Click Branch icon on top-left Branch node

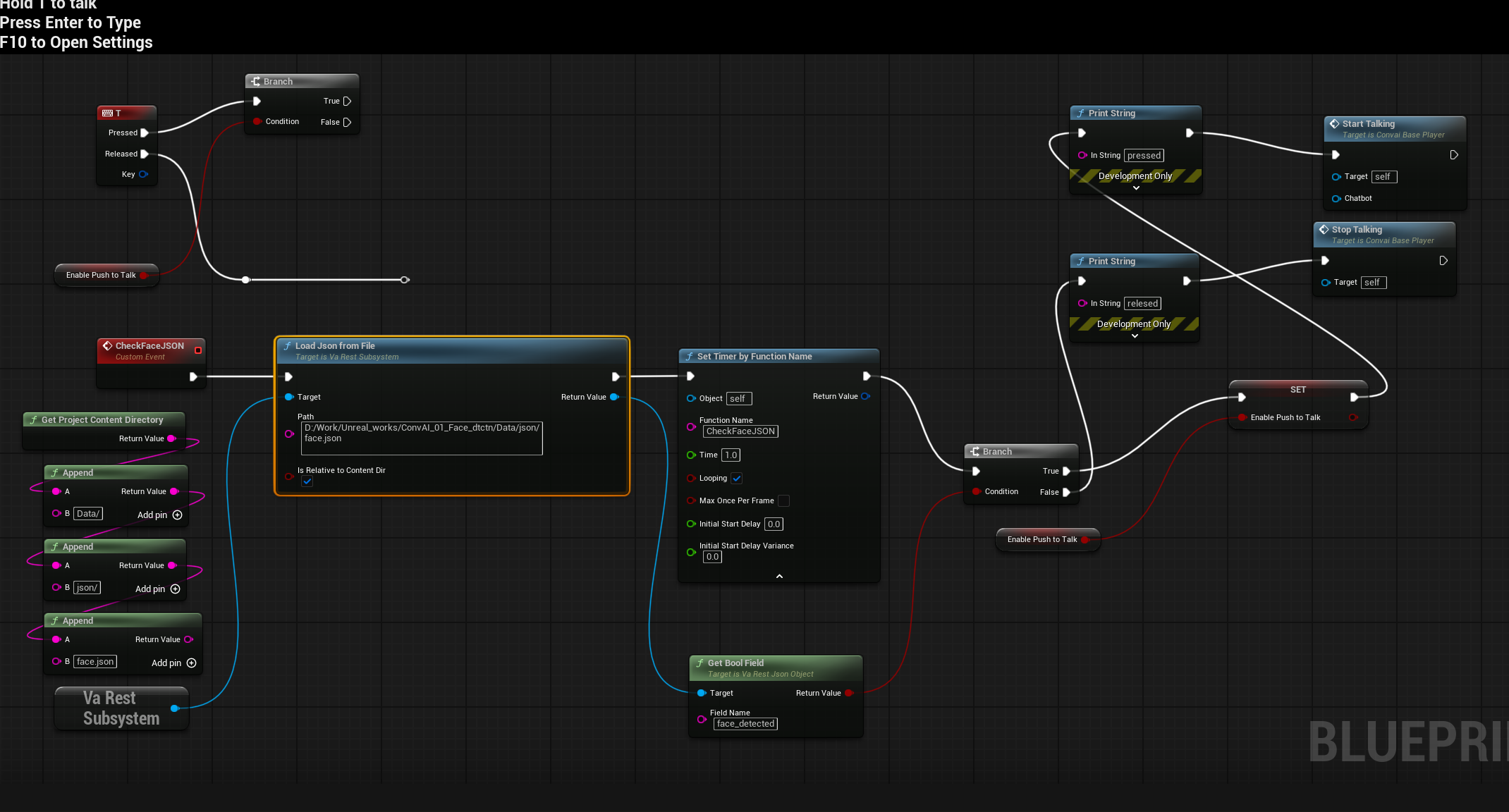[256, 82]
